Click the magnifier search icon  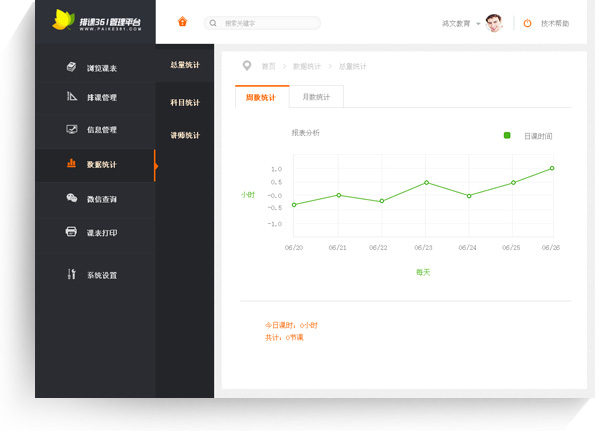[x=213, y=23]
